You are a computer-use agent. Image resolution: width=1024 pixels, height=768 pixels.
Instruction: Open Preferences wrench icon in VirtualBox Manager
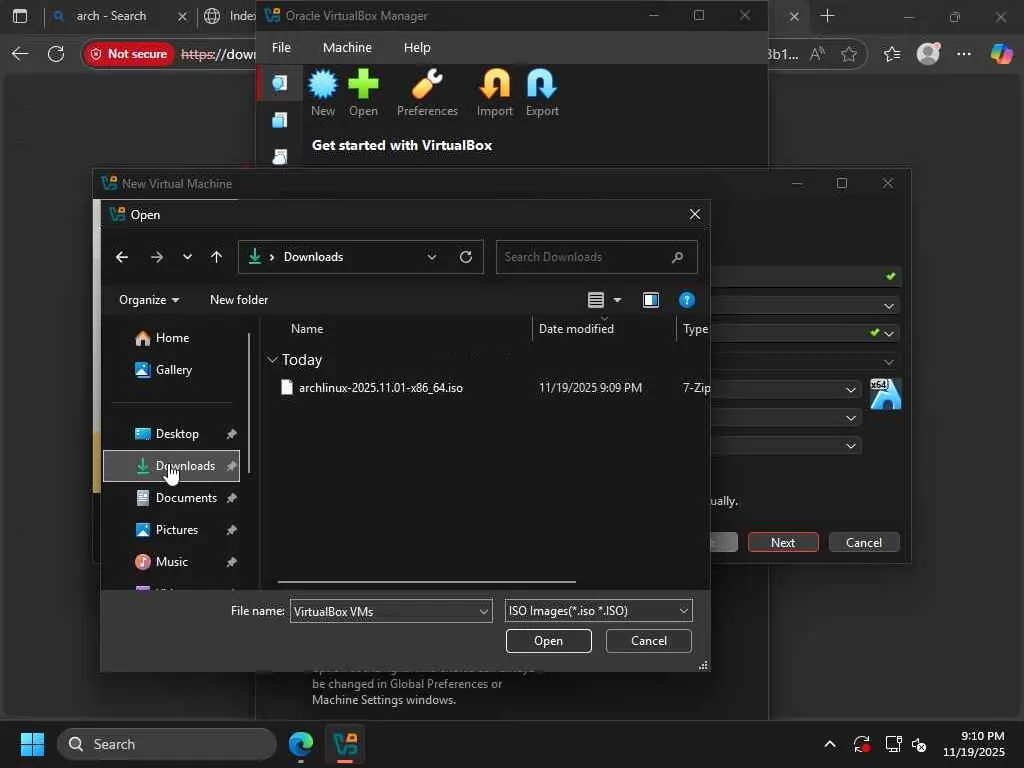click(x=427, y=93)
